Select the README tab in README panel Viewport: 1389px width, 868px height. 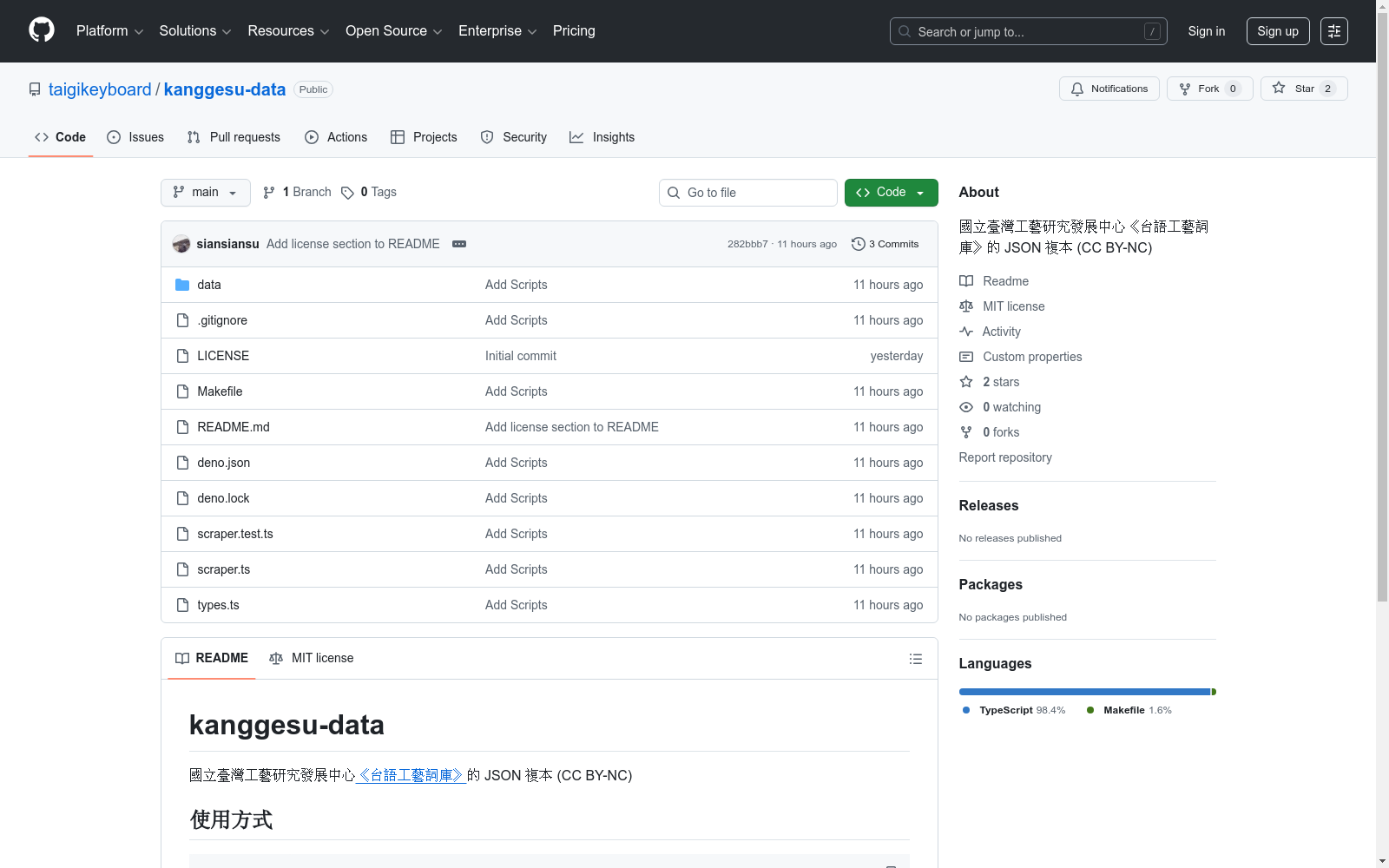pyautogui.click(x=212, y=658)
